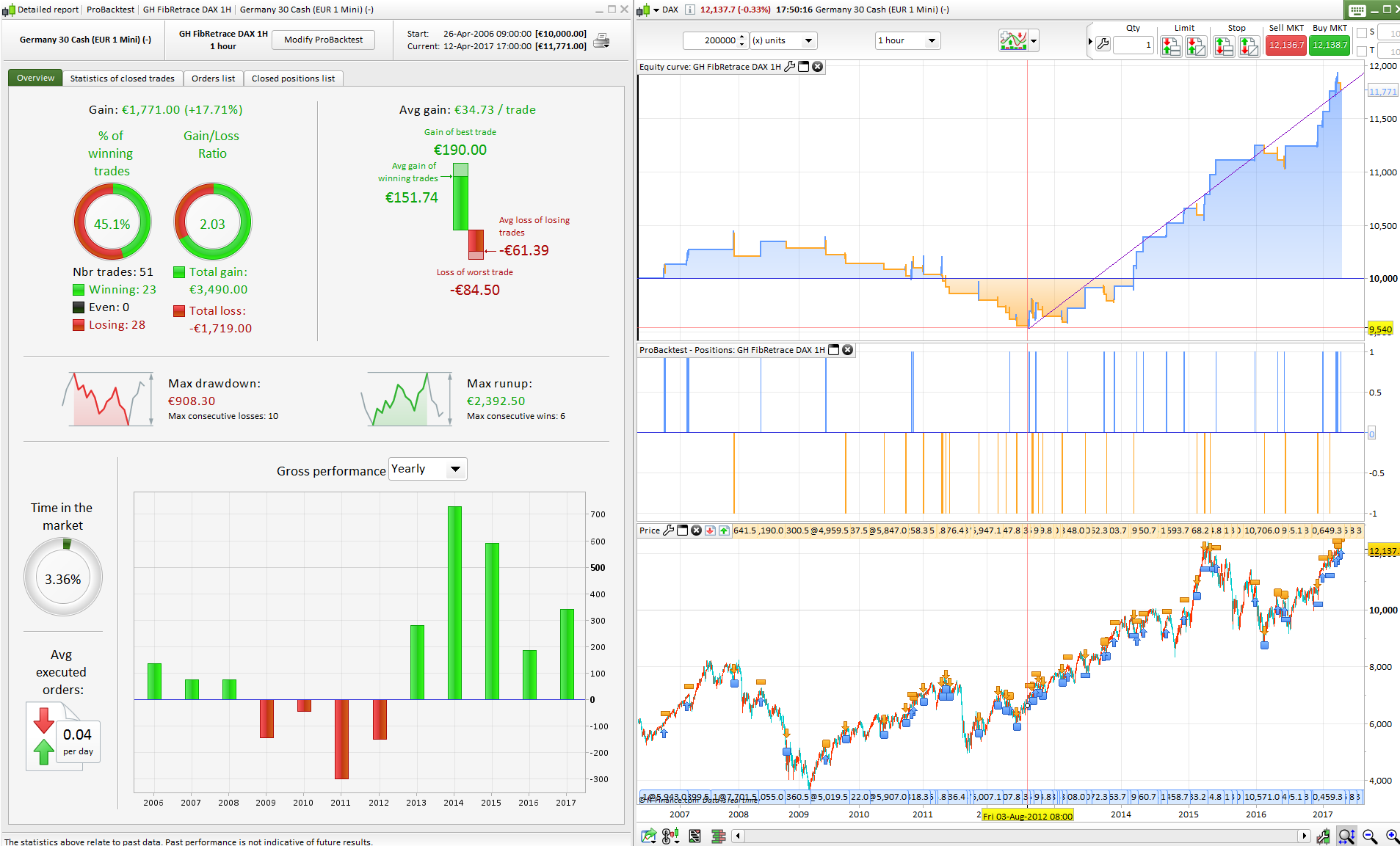Click the Max runup €2,392.50 value

[496, 401]
